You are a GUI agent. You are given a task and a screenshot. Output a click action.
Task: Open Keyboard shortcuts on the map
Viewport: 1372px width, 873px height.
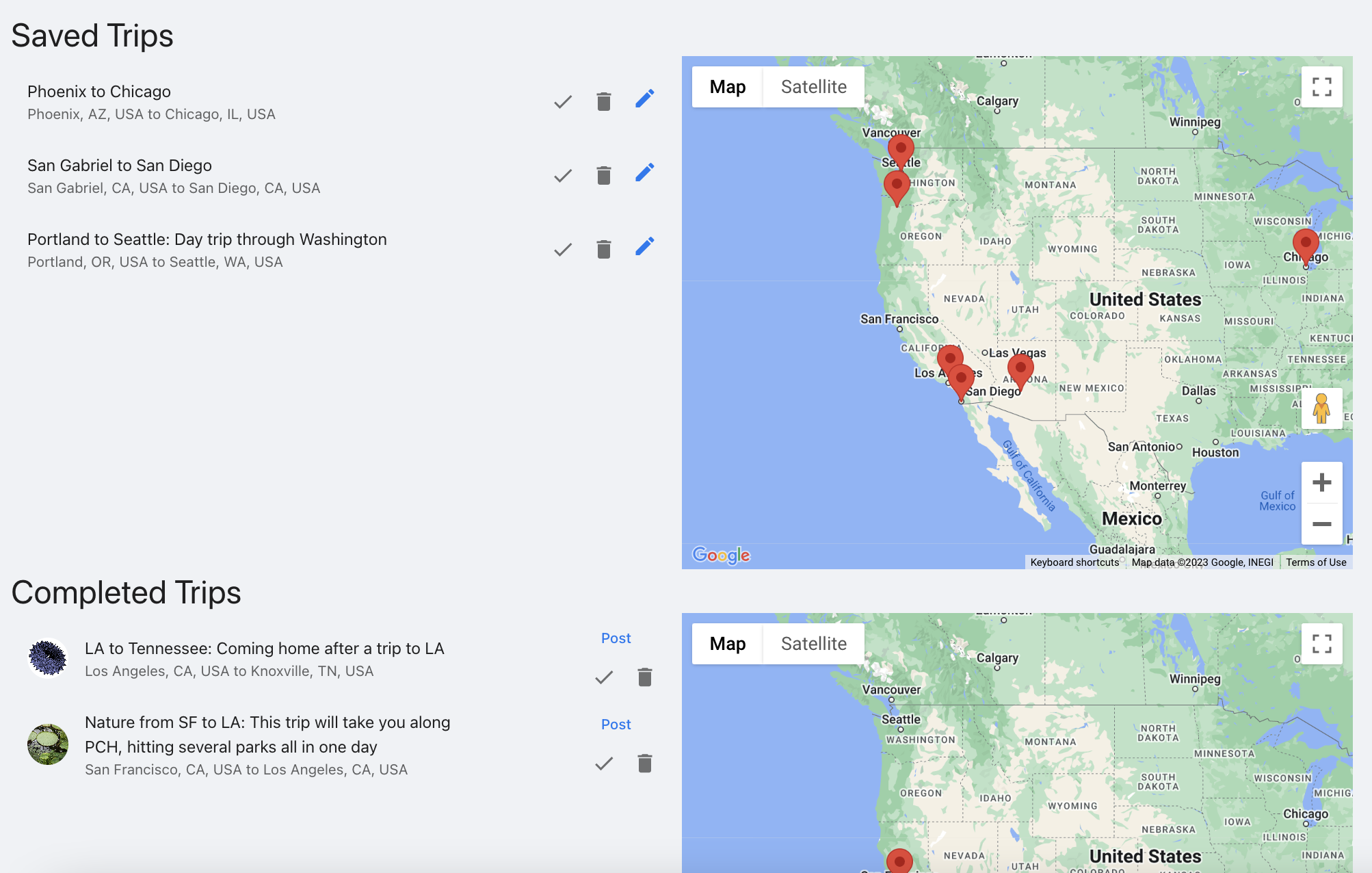(1074, 562)
